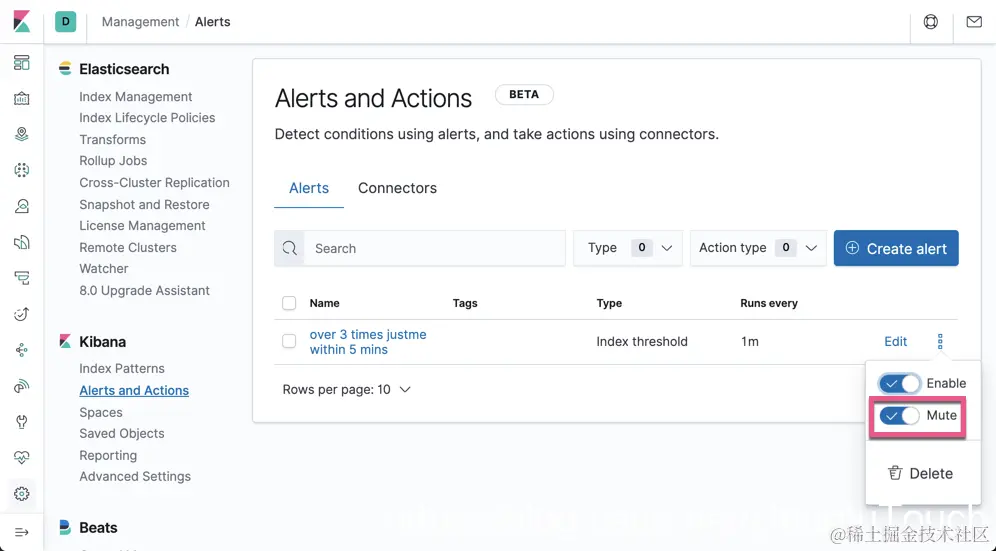Focus the alerts Search field
This screenshot has width=996, height=551.
[434, 248]
